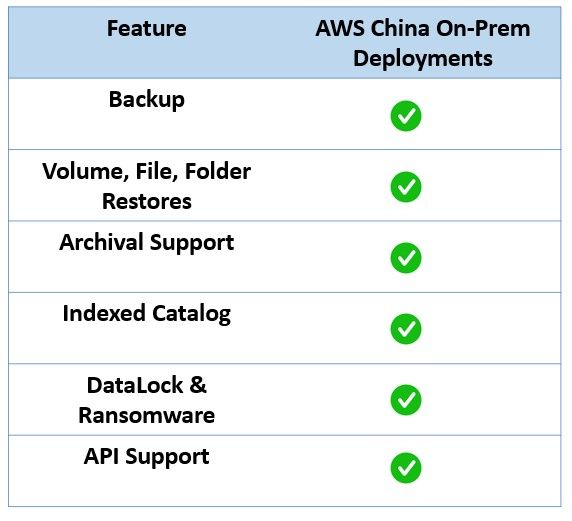
Task: Click the Indexed Catalog label
Action: [147, 314]
